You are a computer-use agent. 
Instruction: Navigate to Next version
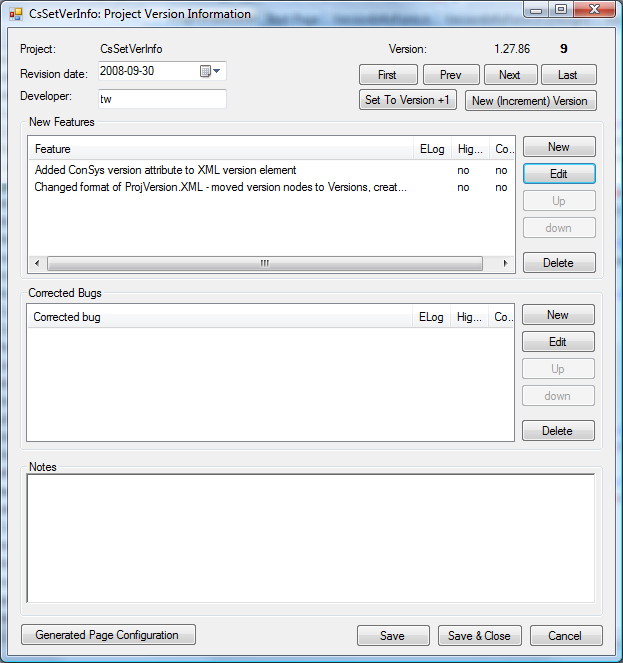click(x=509, y=75)
